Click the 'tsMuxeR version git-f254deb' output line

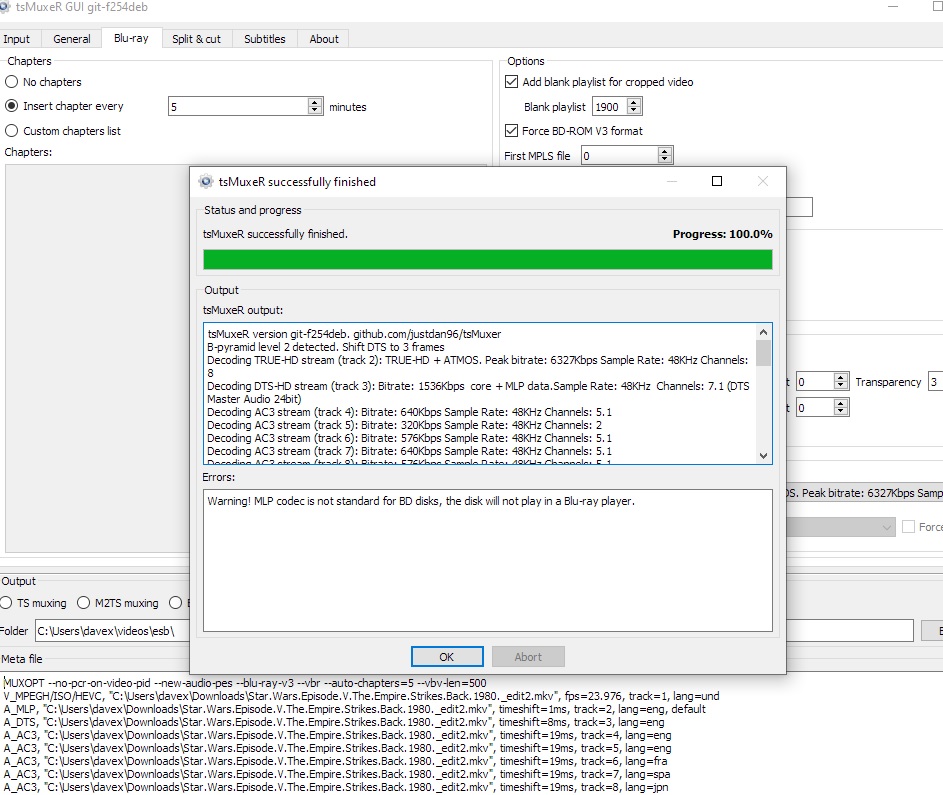tap(354, 334)
